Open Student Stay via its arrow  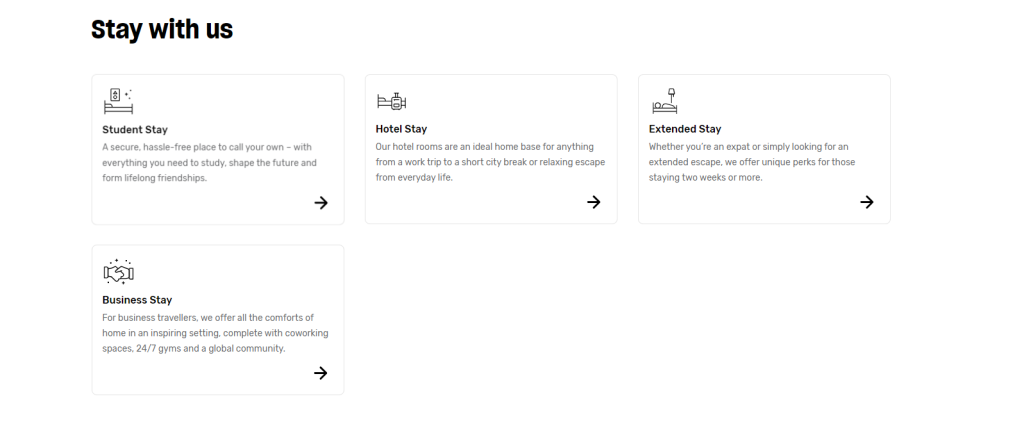(320, 202)
